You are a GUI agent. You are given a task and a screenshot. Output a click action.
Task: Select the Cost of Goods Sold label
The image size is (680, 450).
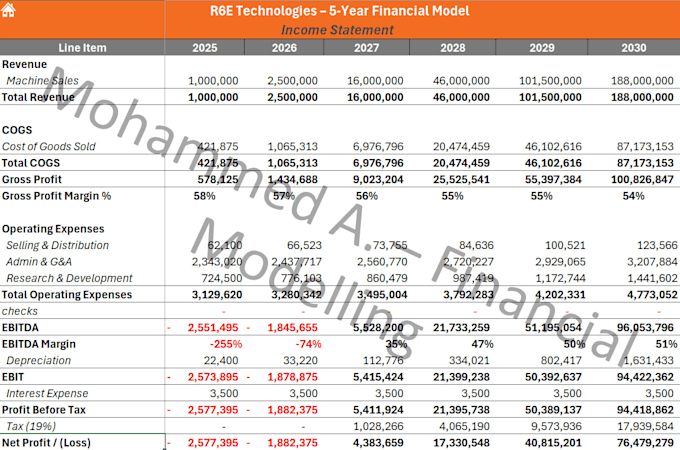pos(49,147)
